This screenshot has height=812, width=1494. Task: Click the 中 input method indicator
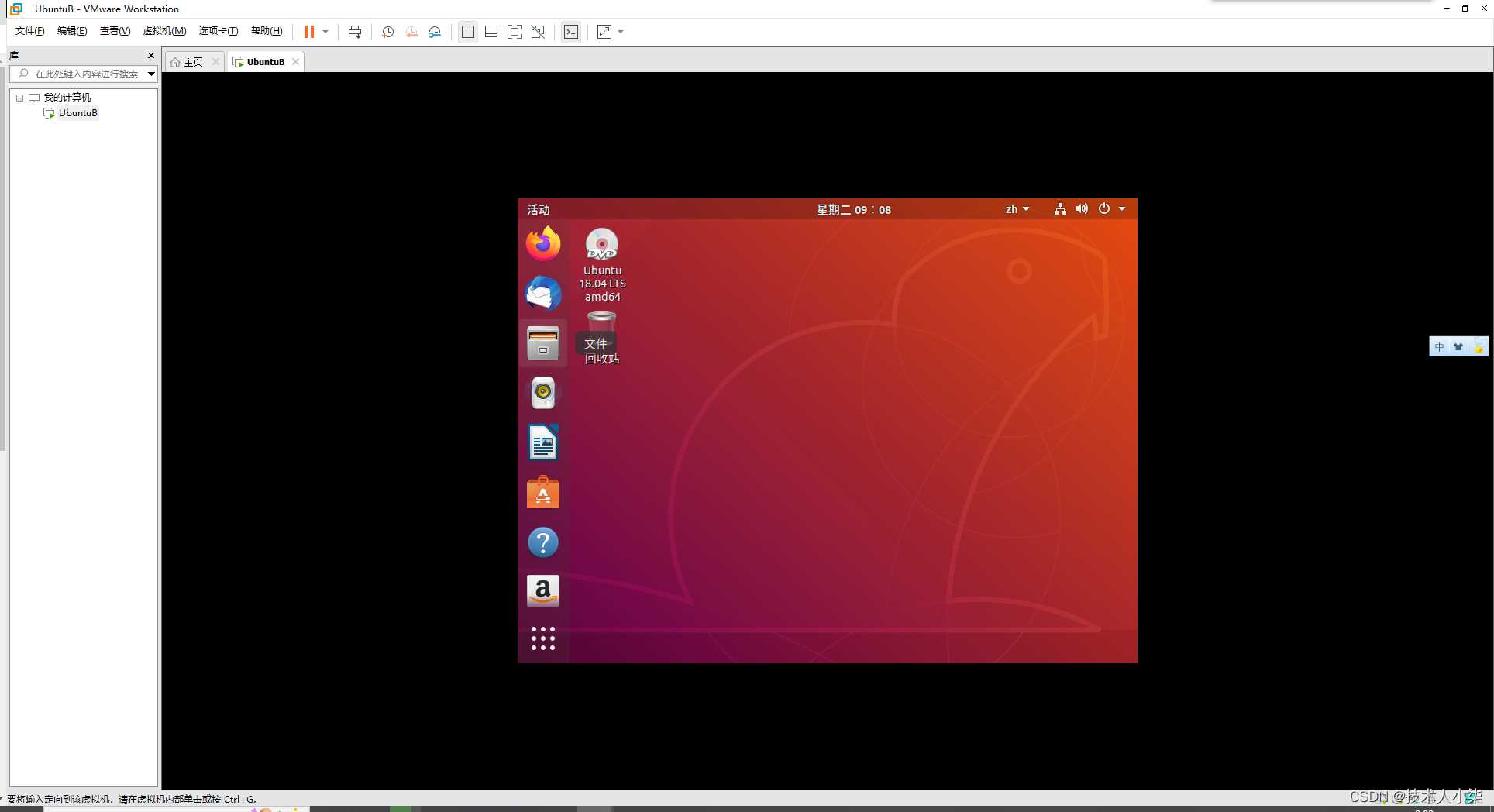(x=1440, y=347)
